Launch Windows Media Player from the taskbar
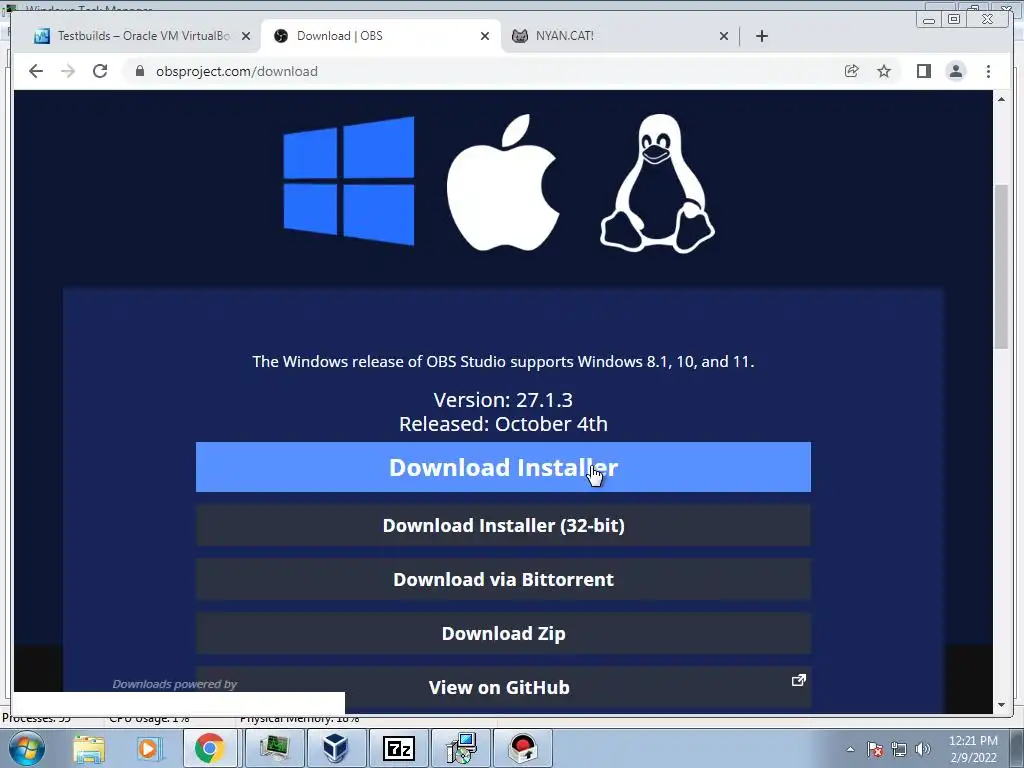 149,748
